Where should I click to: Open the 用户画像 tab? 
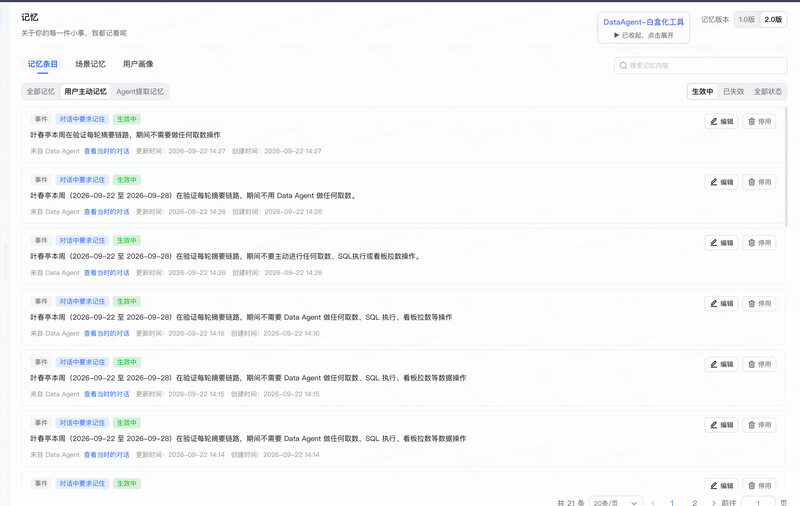coord(138,64)
